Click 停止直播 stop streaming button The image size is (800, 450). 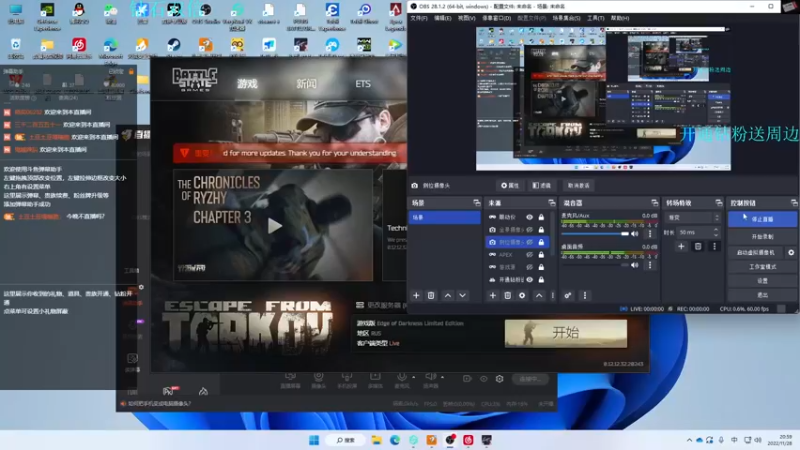[762, 219]
